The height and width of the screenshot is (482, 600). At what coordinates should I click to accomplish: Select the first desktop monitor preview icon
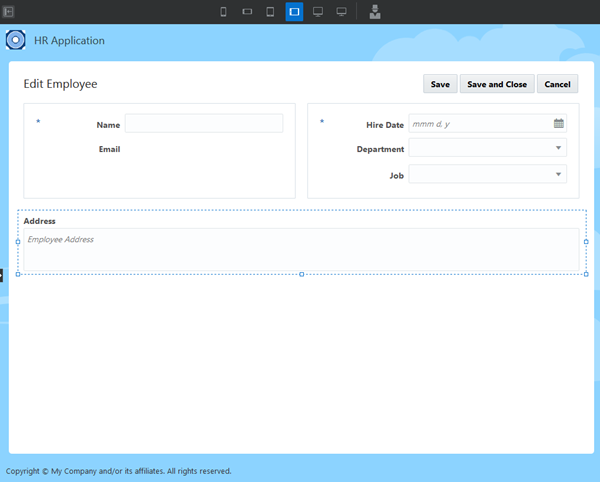click(x=318, y=12)
